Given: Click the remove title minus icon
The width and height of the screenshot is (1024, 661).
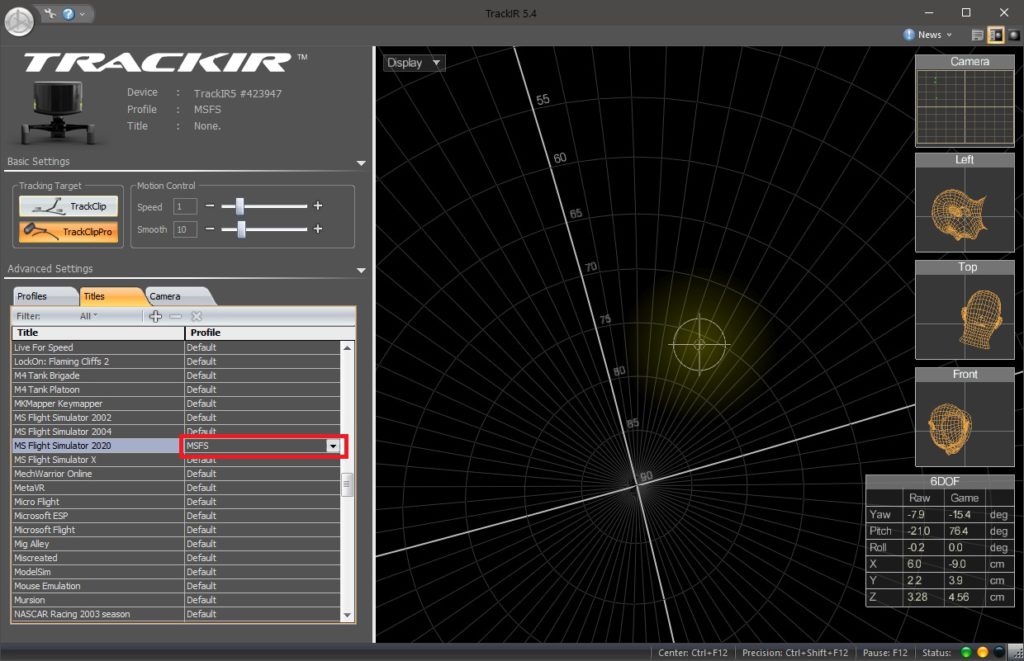Looking at the screenshot, I should coord(176,316).
